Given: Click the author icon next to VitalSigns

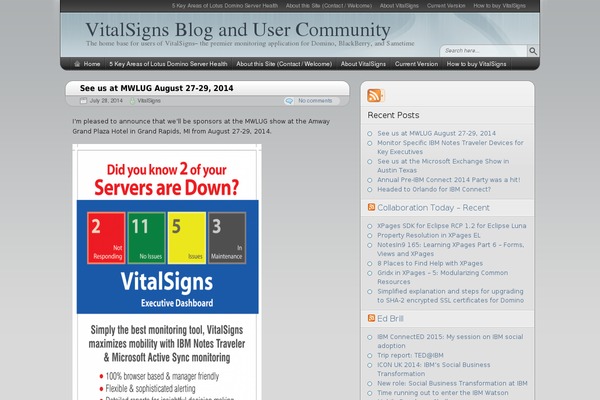Looking at the screenshot, I should (132, 101).
